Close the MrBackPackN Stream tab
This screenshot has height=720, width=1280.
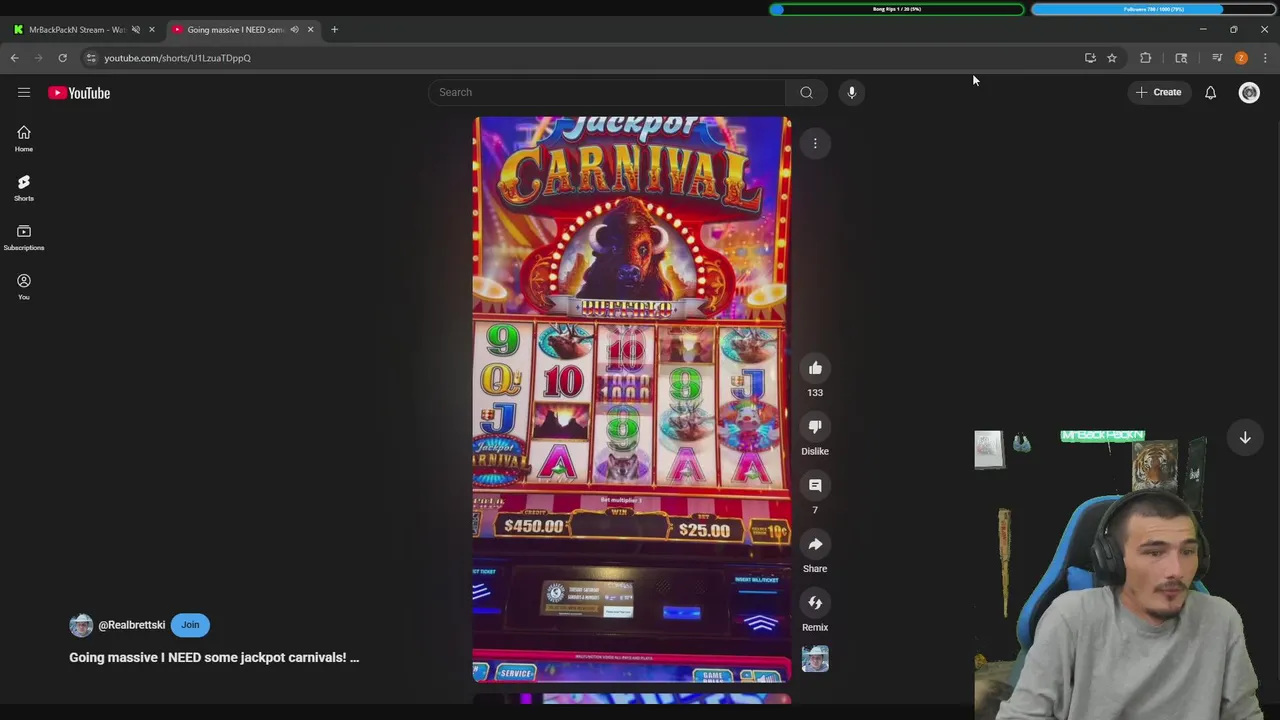click(152, 30)
